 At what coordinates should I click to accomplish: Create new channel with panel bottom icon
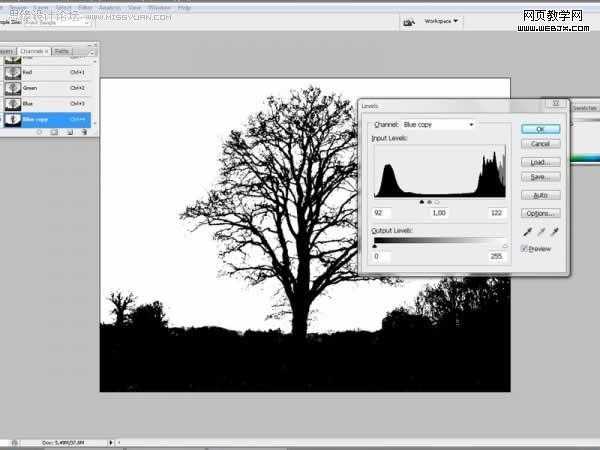pos(70,132)
